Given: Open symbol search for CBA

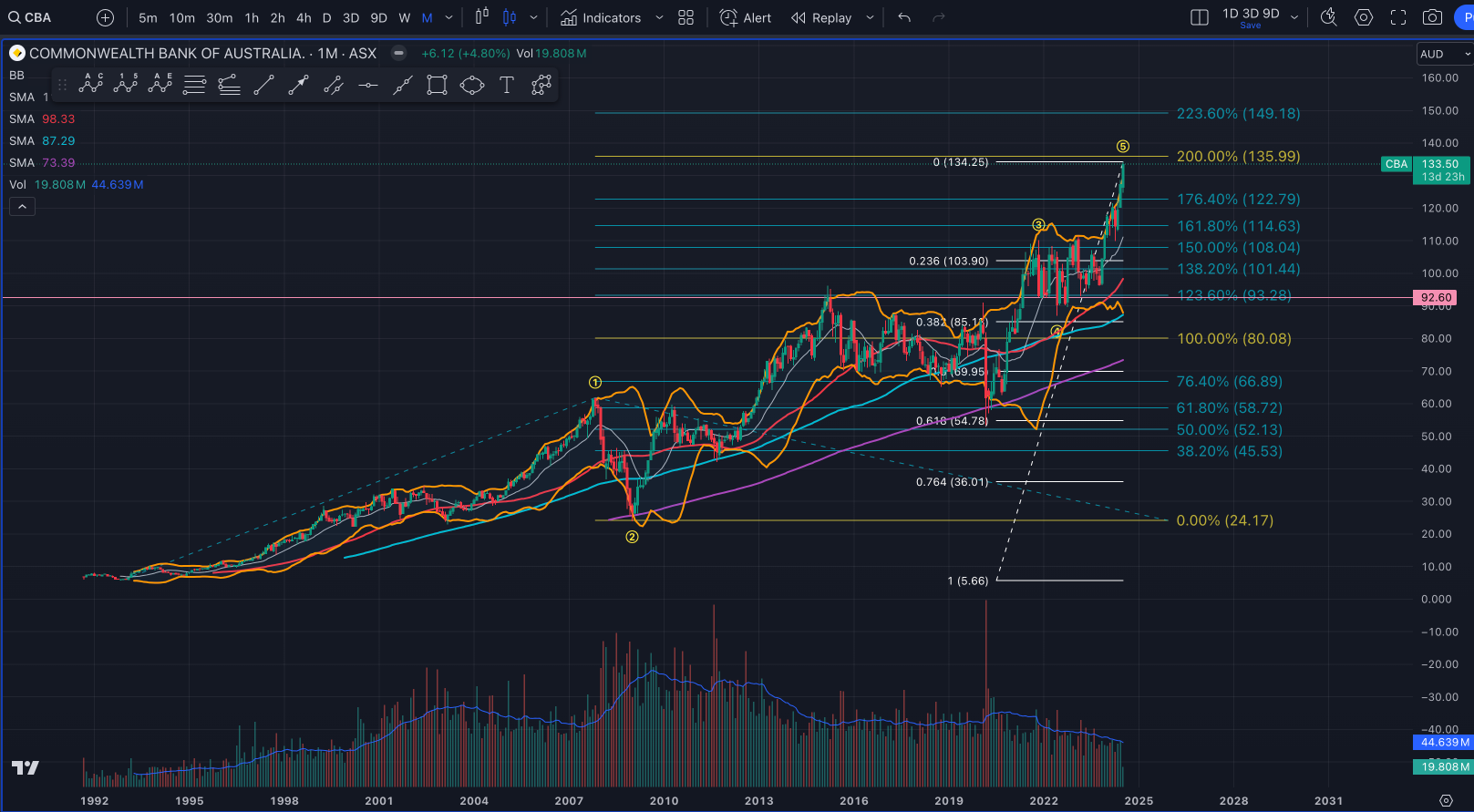Looking at the screenshot, I should (30, 17).
